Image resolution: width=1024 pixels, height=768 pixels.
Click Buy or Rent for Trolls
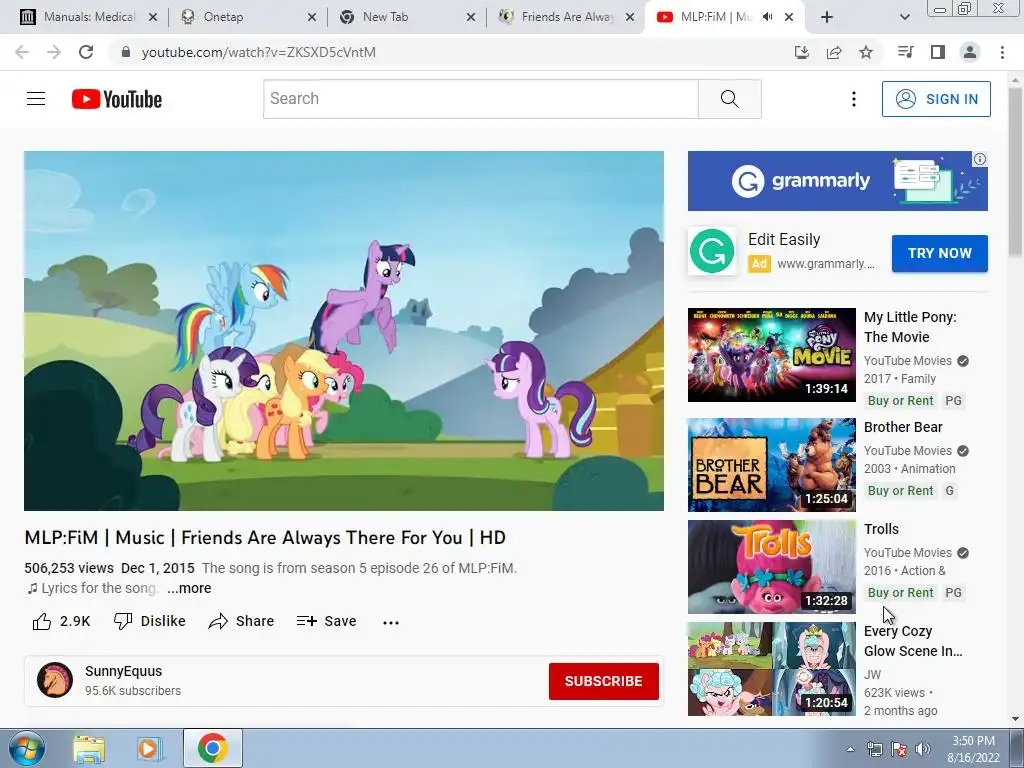901,592
